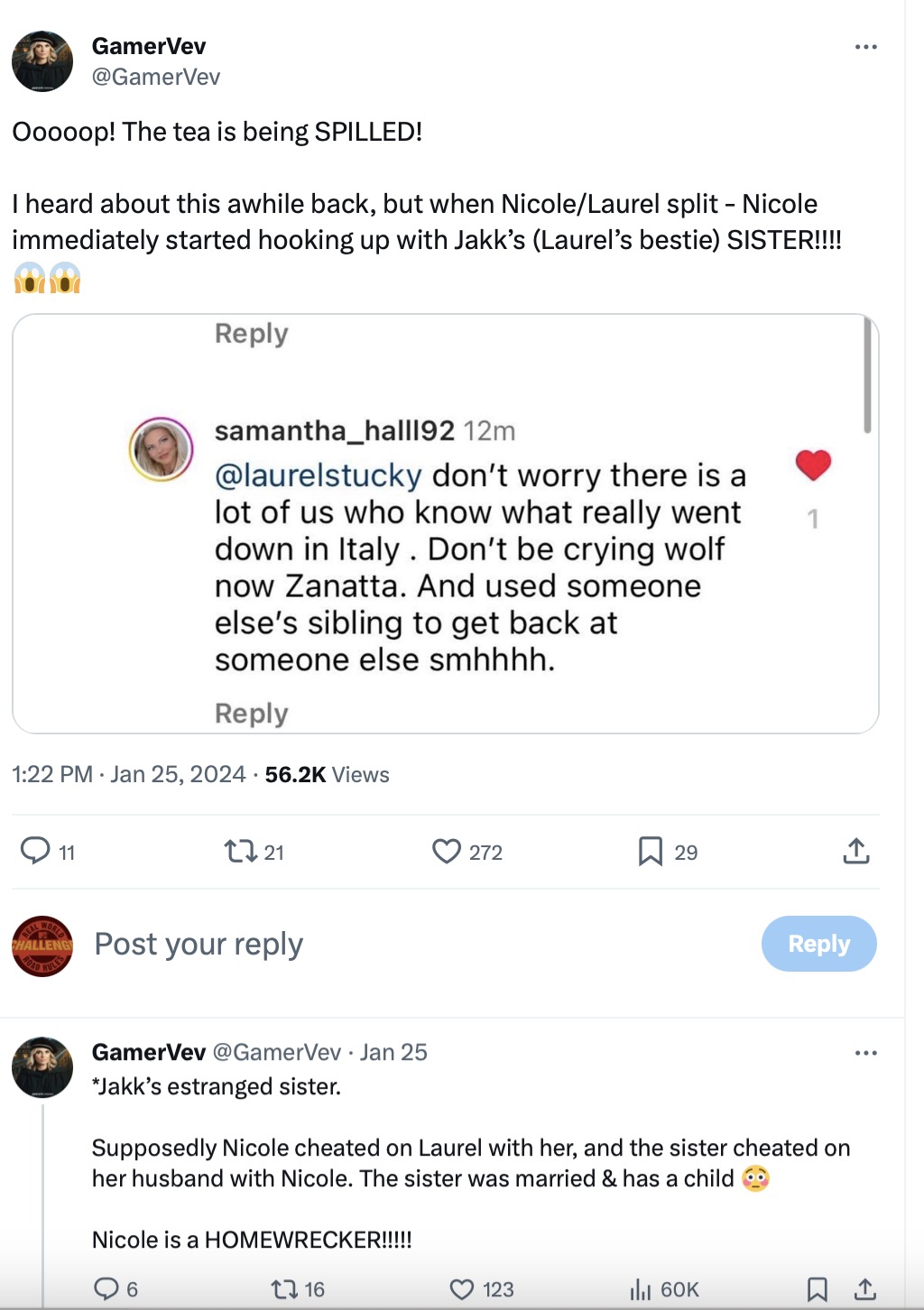Like the main tweet with 272 likes
924x1310 pixels.
point(447,851)
